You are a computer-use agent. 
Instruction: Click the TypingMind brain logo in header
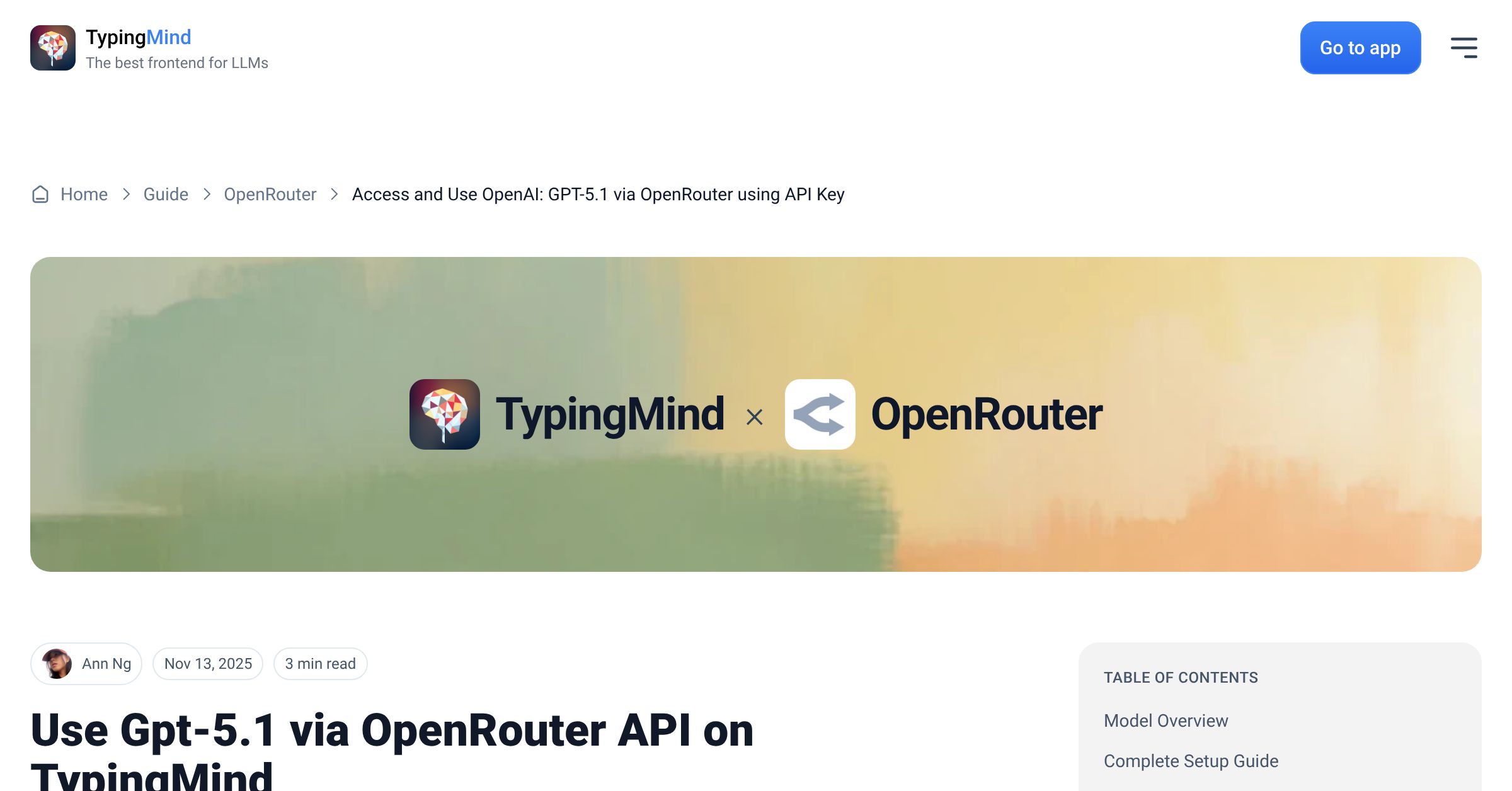click(53, 48)
